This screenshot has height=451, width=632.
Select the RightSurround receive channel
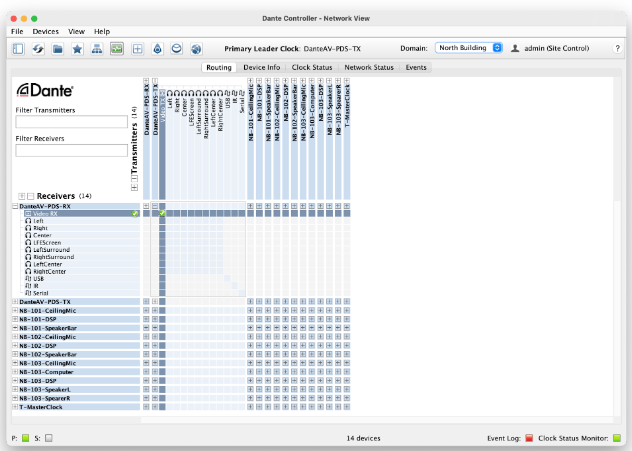click(x=80, y=257)
